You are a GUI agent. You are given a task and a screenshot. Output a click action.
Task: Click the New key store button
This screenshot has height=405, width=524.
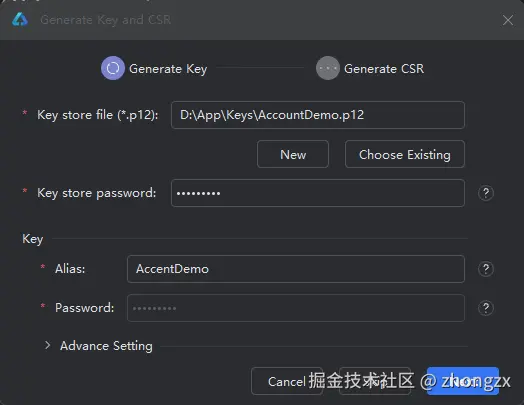[293, 154]
